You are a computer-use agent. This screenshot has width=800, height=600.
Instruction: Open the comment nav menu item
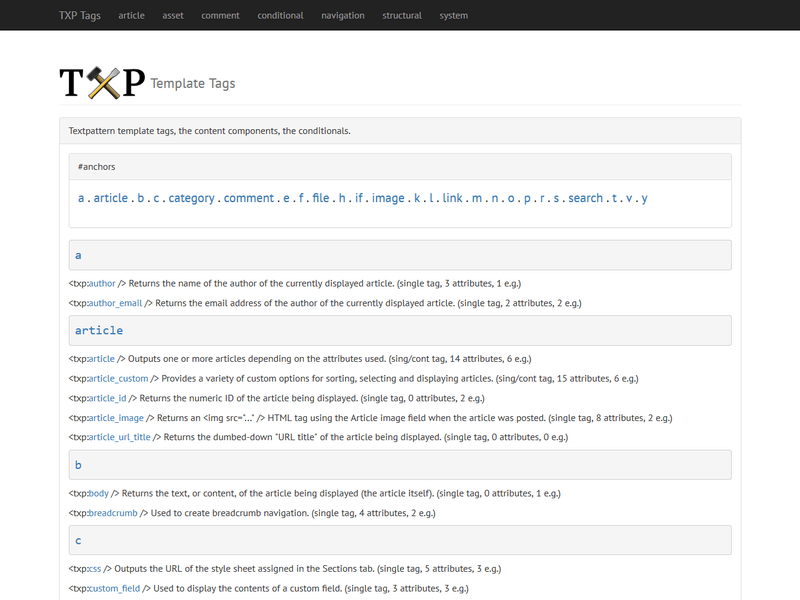[220, 15]
